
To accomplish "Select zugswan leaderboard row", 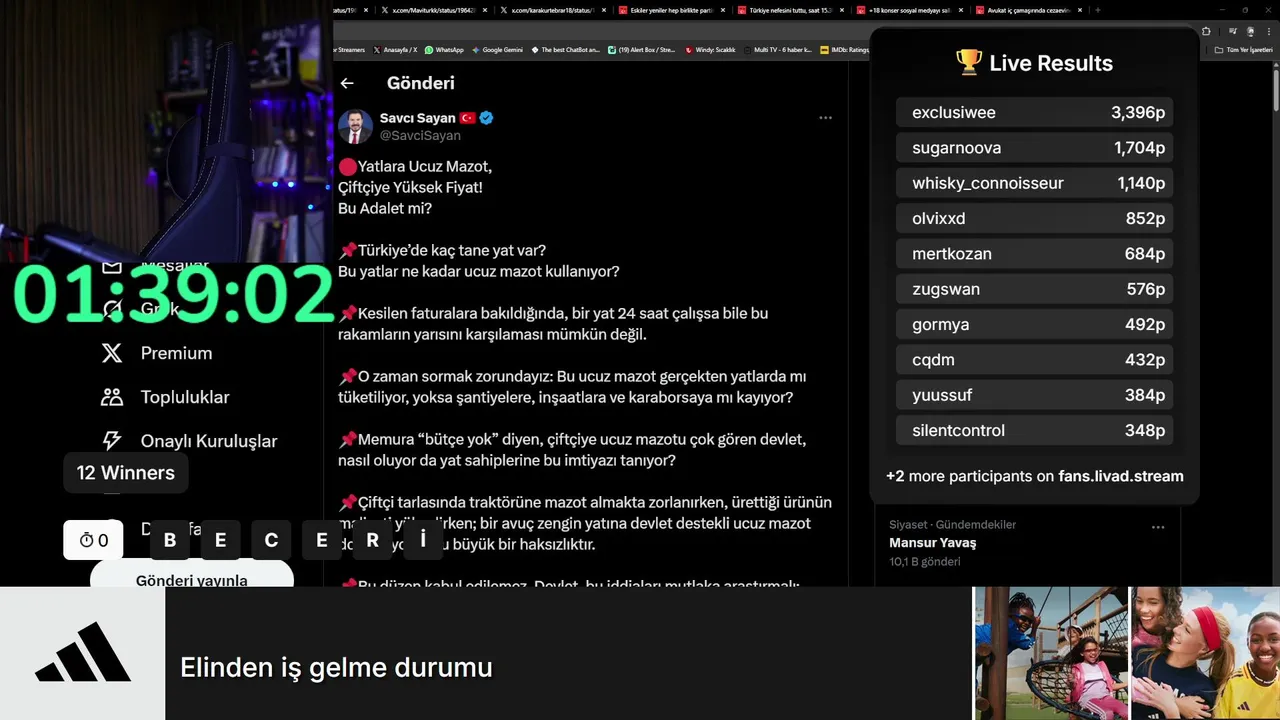I will [x=1034, y=289].
